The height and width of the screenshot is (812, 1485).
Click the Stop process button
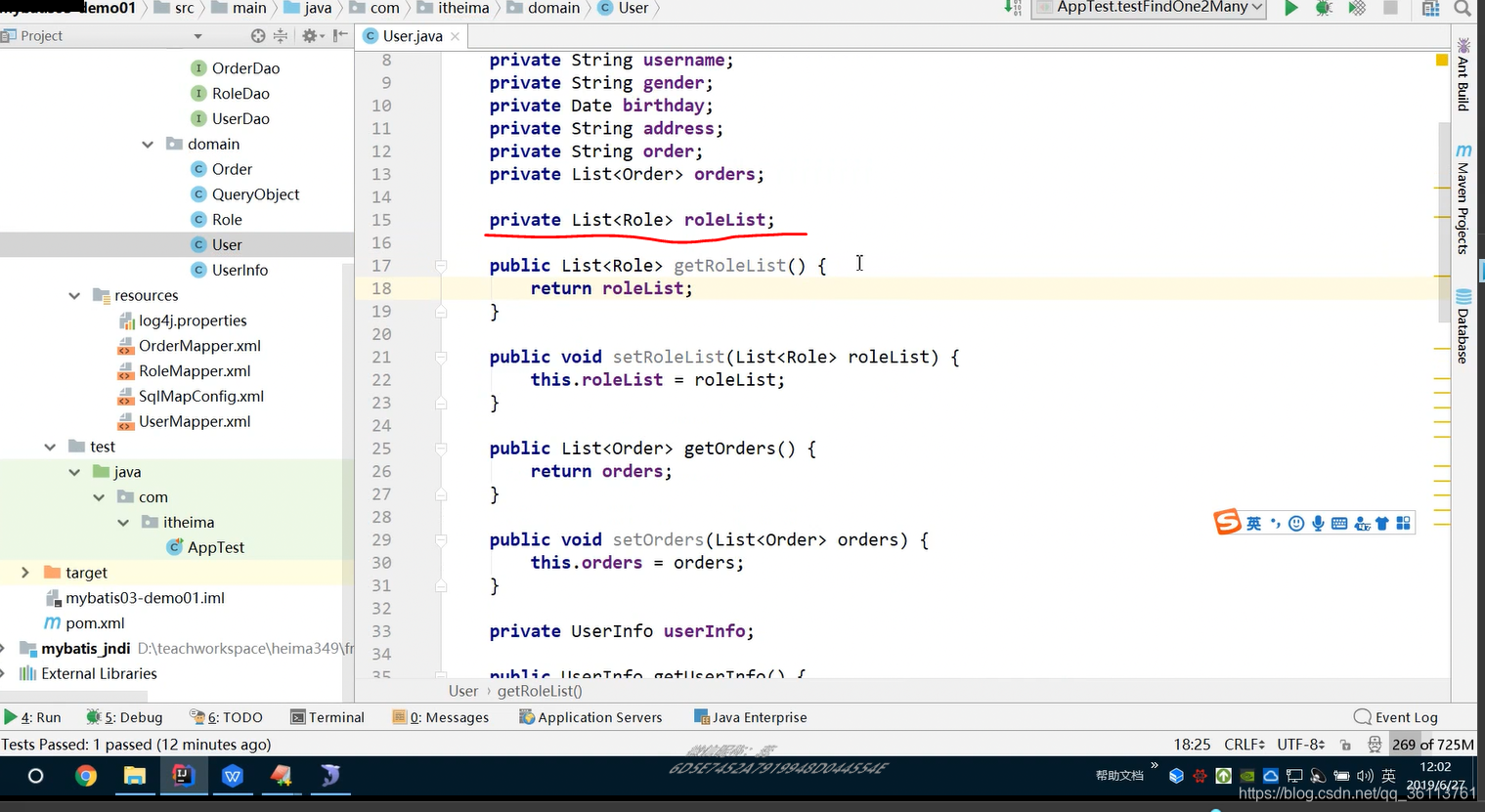[x=1390, y=8]
